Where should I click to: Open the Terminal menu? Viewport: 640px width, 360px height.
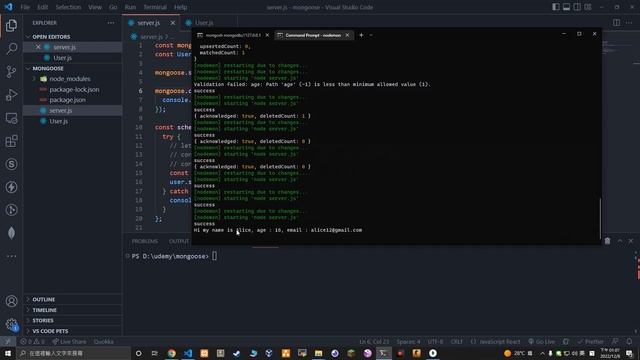(155, 7)
